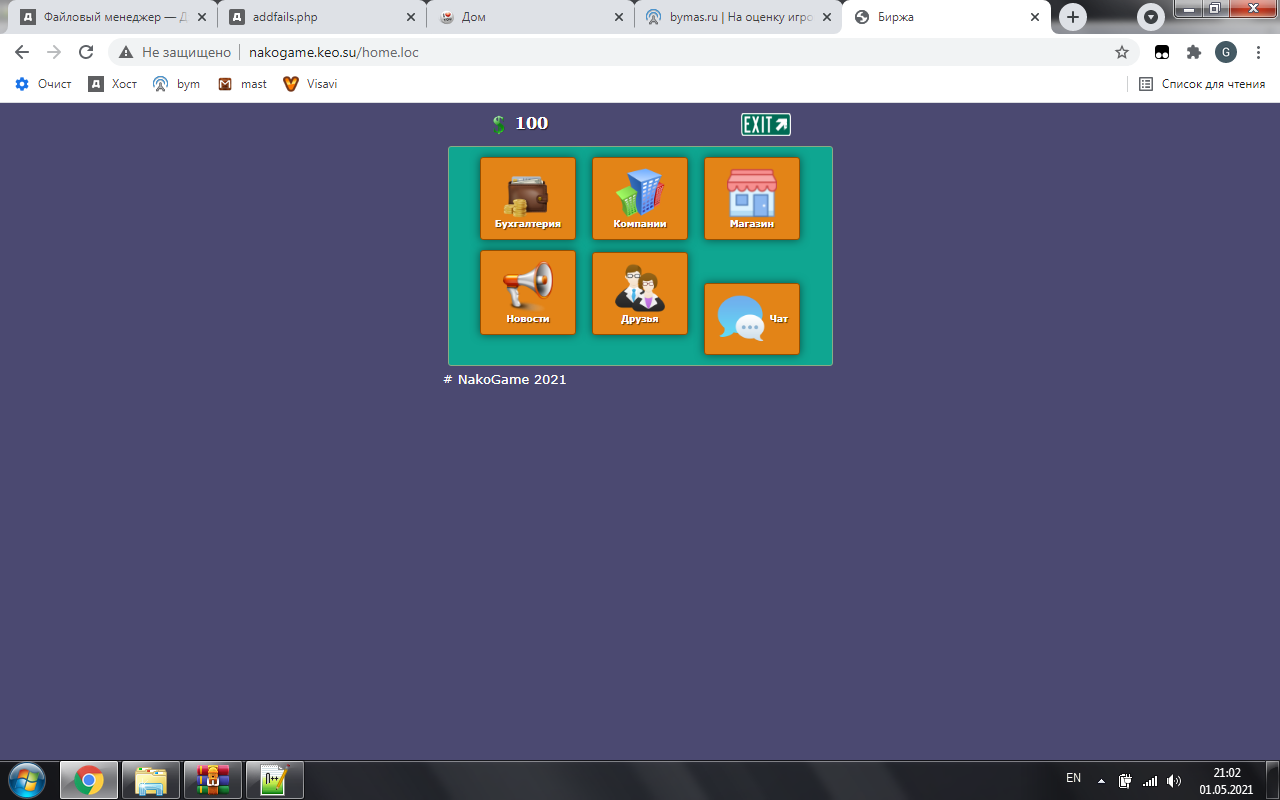1280x800 pixels.
Task: Reload the page
Action: [x=86, y=52]
